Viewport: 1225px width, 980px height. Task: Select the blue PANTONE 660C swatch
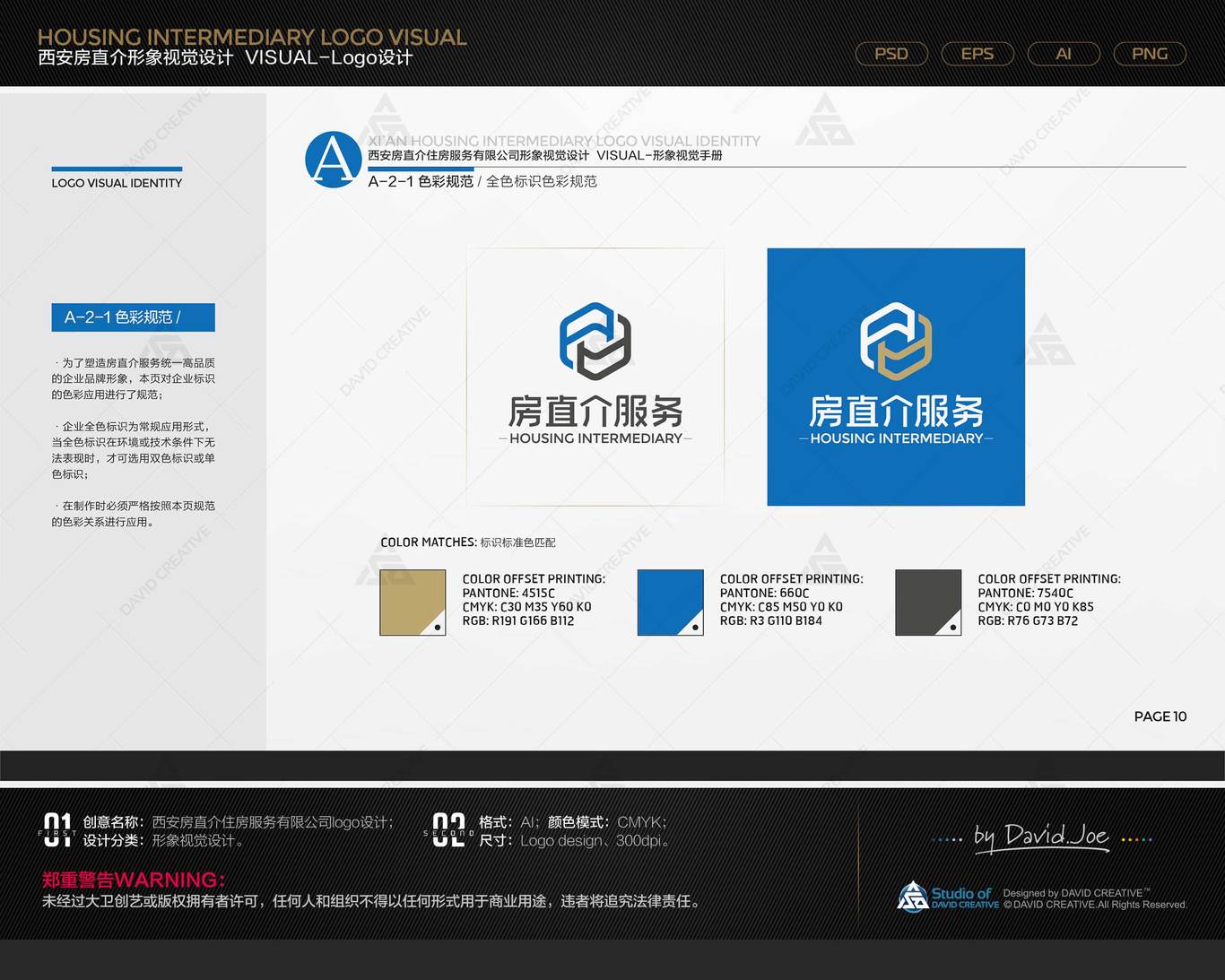tap(671, 603)
